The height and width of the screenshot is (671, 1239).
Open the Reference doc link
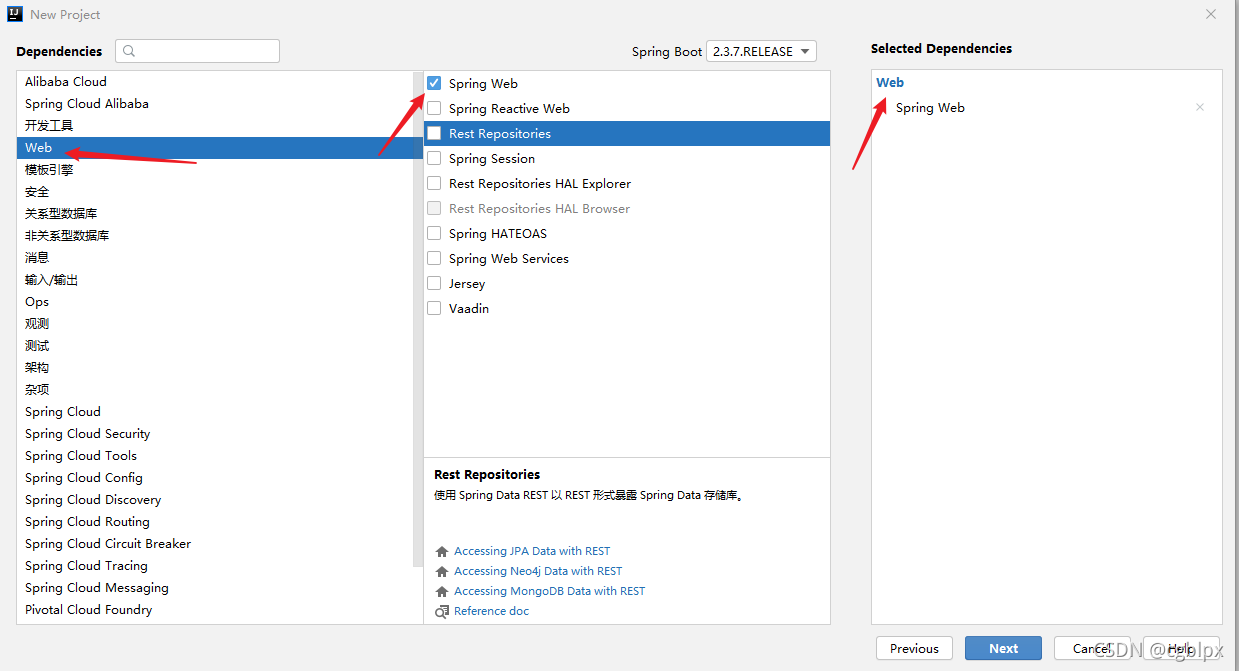pos(491,611)
